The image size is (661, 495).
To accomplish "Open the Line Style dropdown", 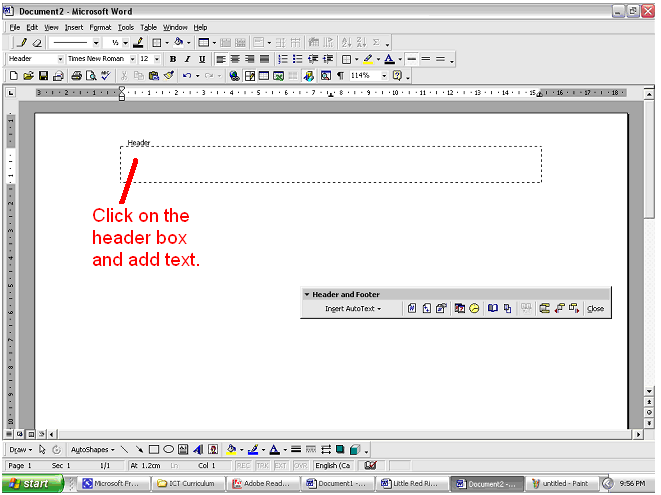I will [x=96, y=43].
